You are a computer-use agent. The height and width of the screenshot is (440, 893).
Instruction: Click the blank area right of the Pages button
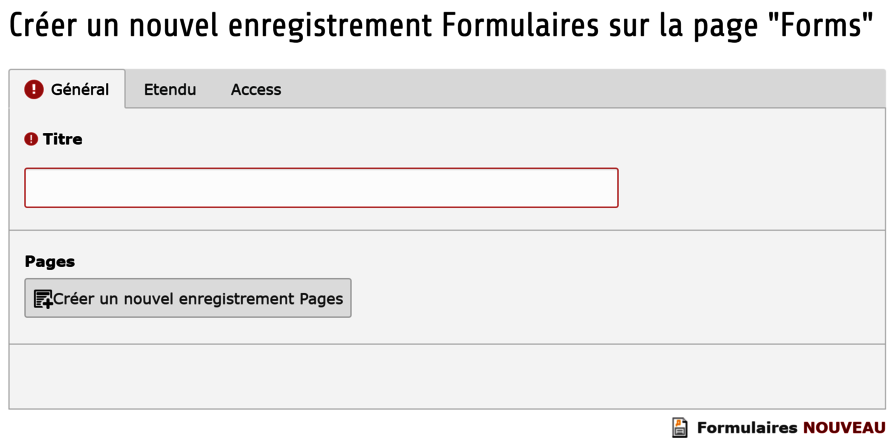[617, 298]
